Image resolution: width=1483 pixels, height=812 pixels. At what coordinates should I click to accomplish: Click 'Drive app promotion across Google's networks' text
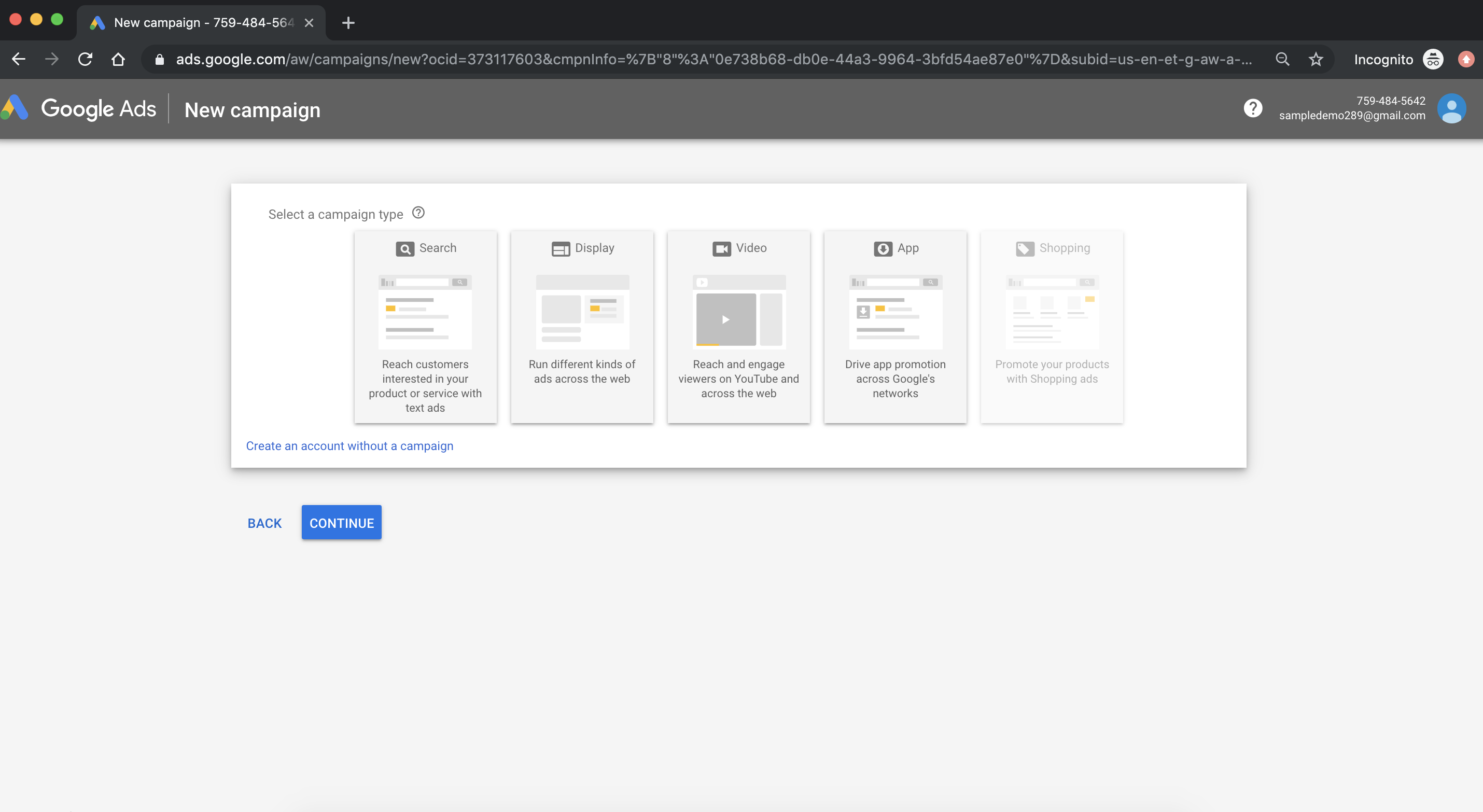point(895,379)
